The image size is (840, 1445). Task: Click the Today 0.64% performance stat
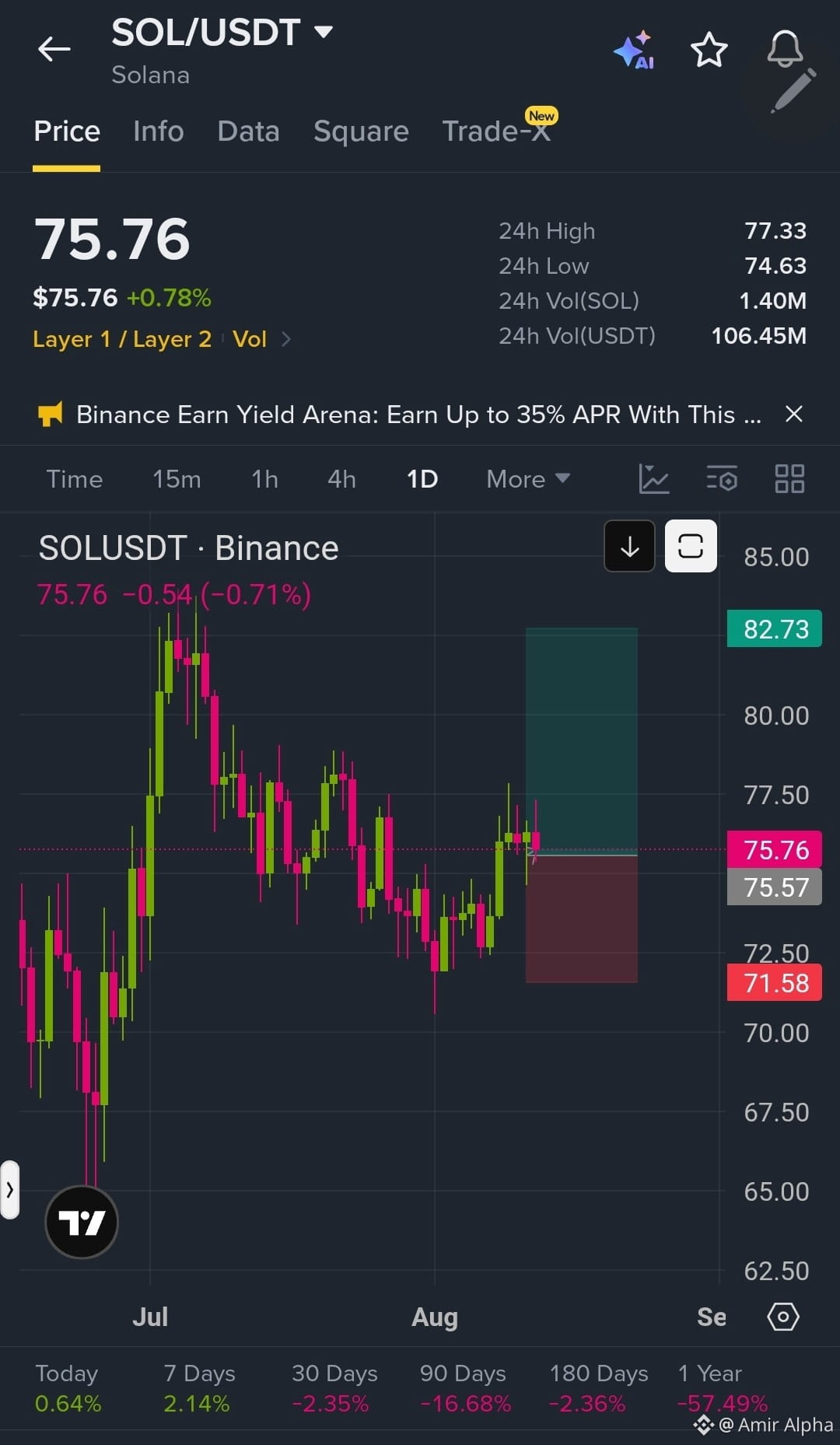point(68,1388)
